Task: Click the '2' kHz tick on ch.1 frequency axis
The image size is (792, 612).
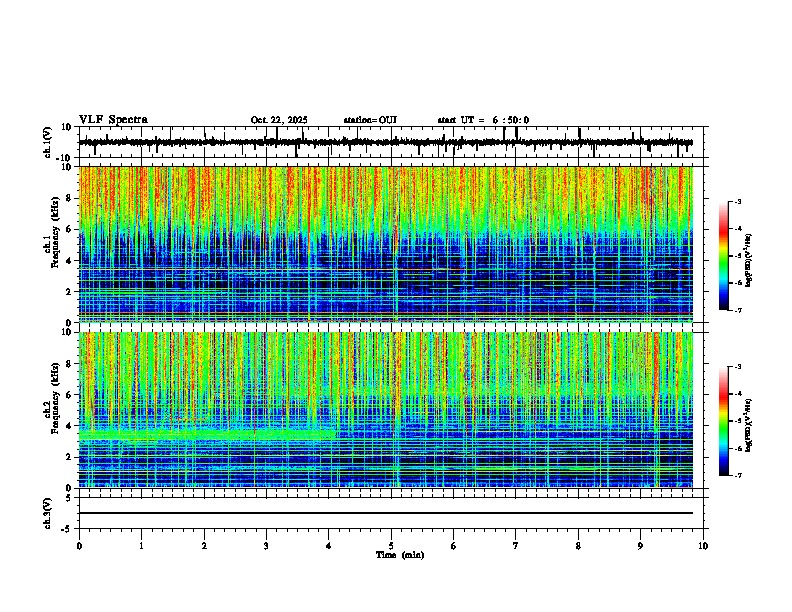Action: coord(69,292)
